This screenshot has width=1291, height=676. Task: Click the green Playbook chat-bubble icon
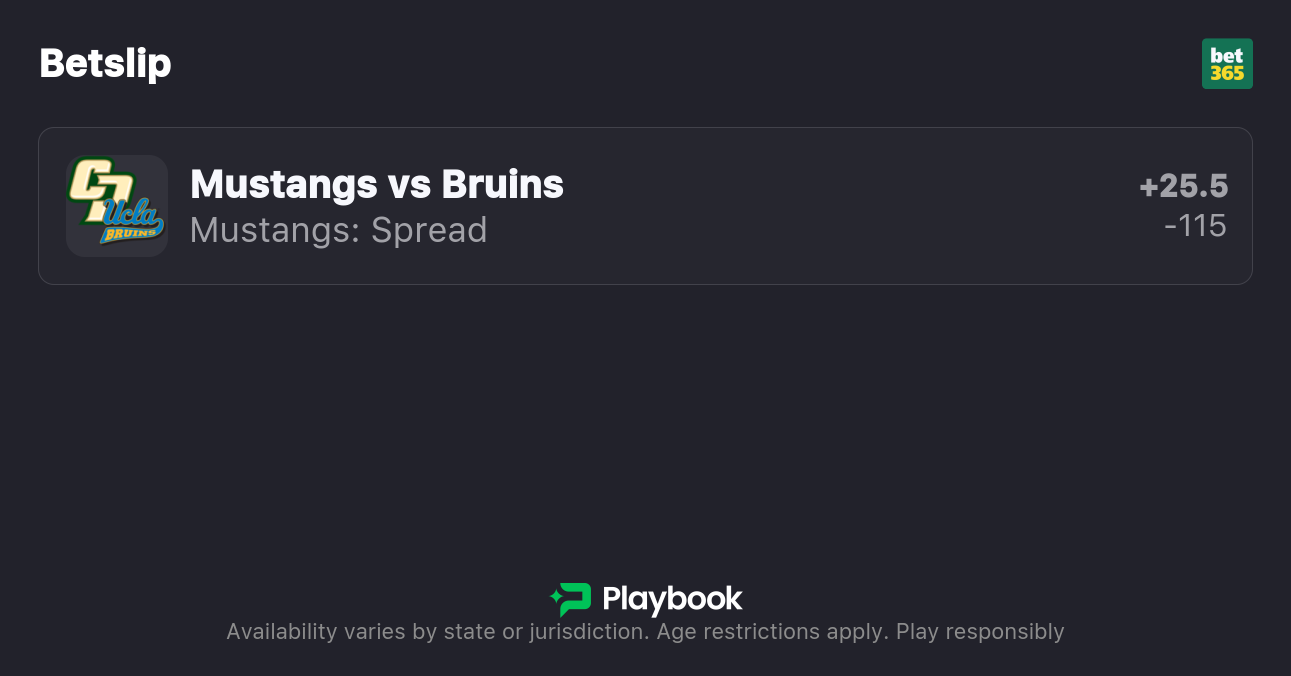[x=573, y=599]
